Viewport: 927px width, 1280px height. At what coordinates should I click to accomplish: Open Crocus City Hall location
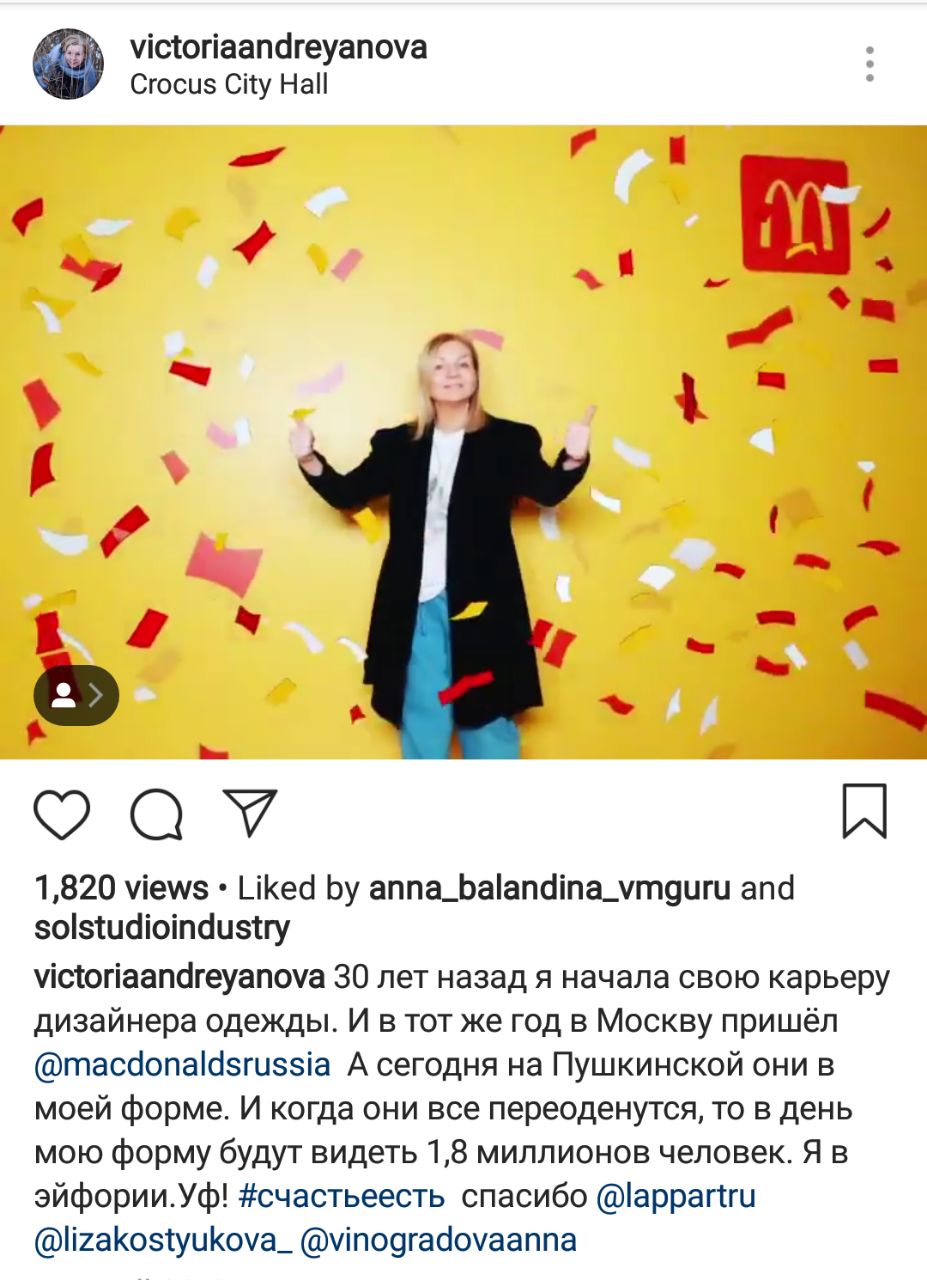pos(229,84)
